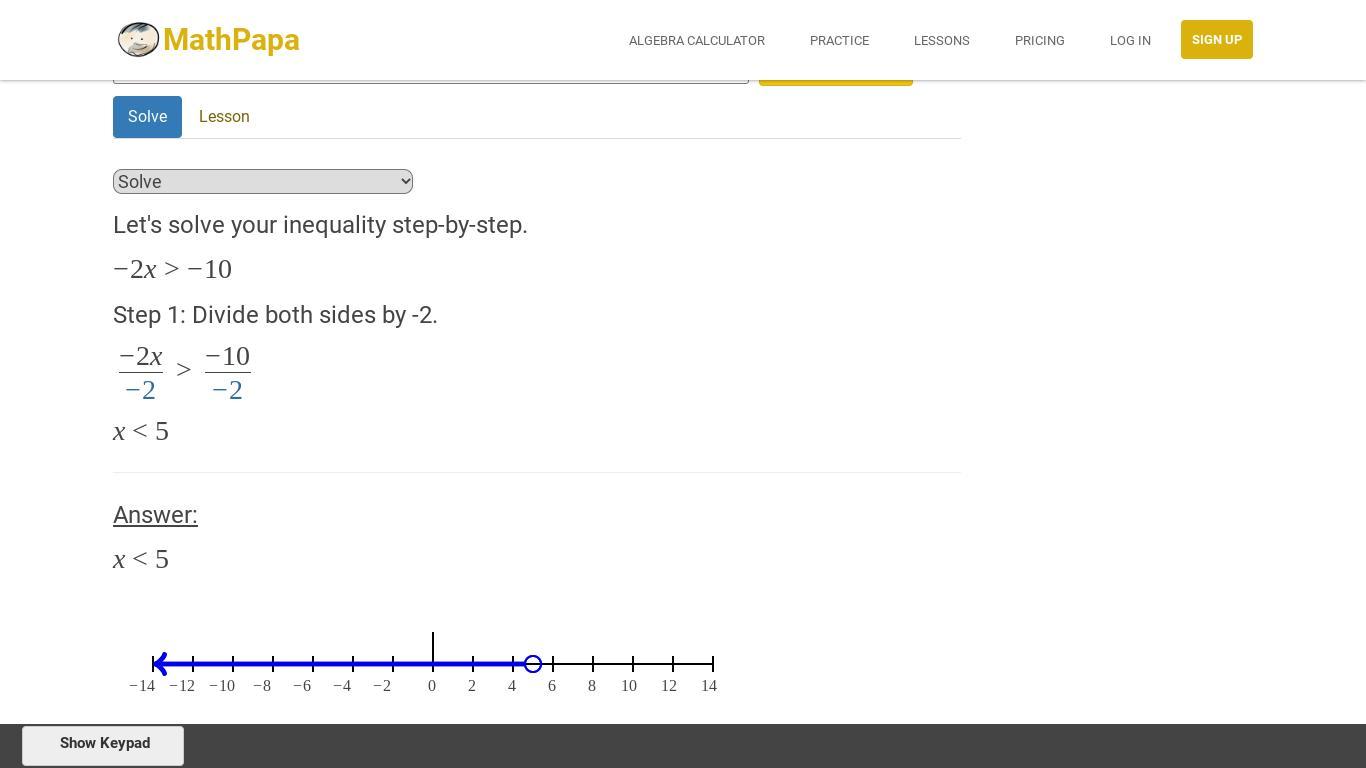The image size is (1366, 768).
Task: Click the yellow Sign Up button
Action: [1216, 40]
